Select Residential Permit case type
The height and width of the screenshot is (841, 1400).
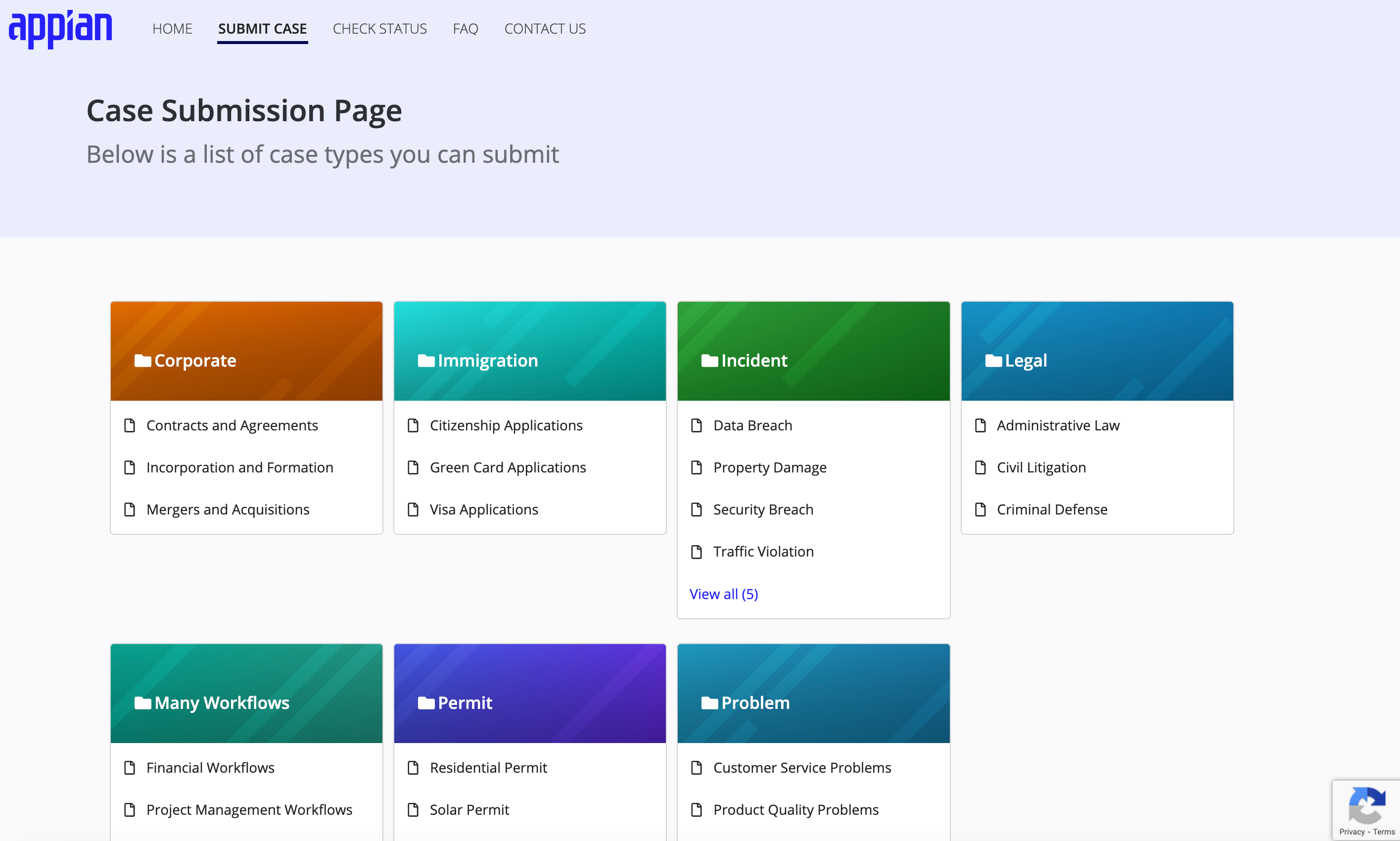click(x=488, y=767)
